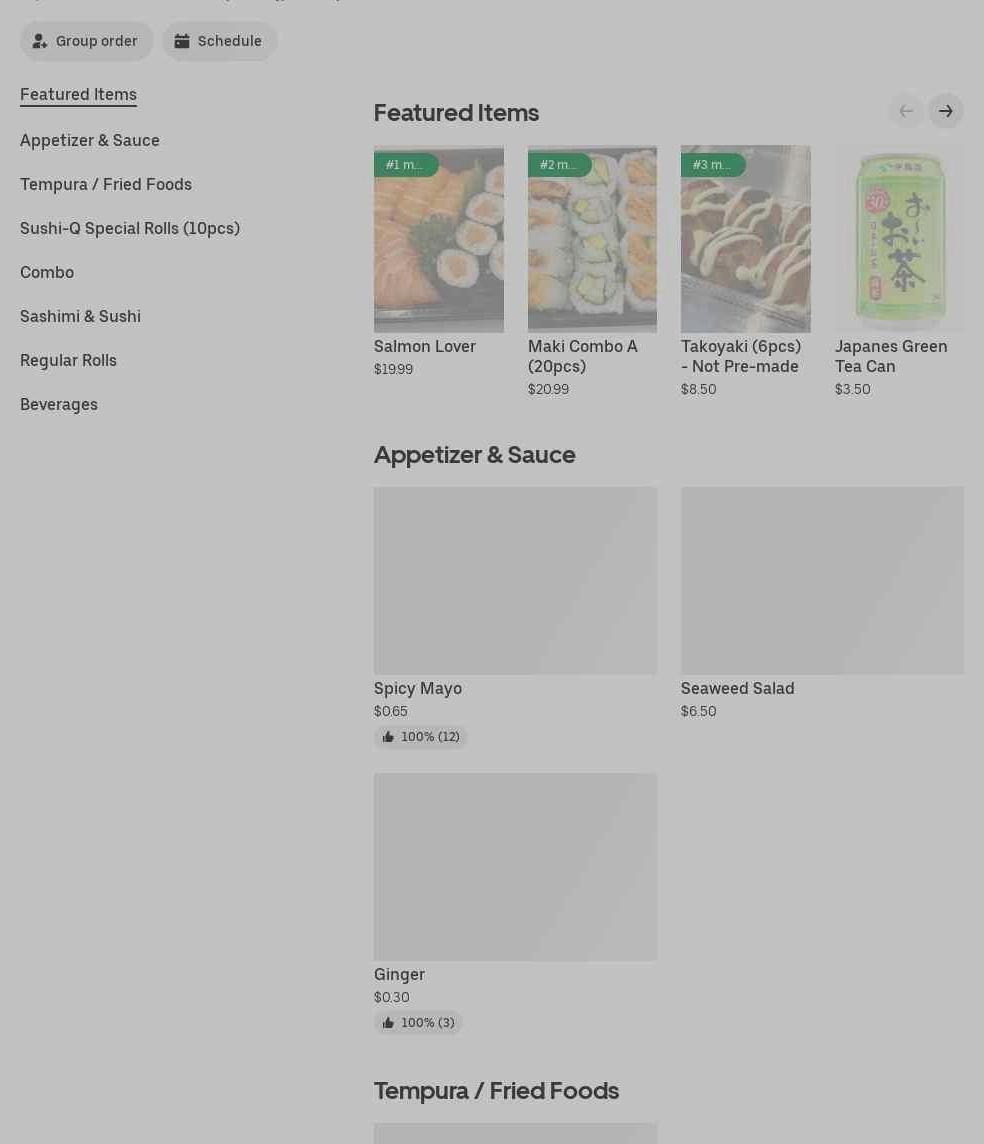Open the Salmon Lover item title
The width and height of the screenshot is (984, 1144).
(425, 347)
